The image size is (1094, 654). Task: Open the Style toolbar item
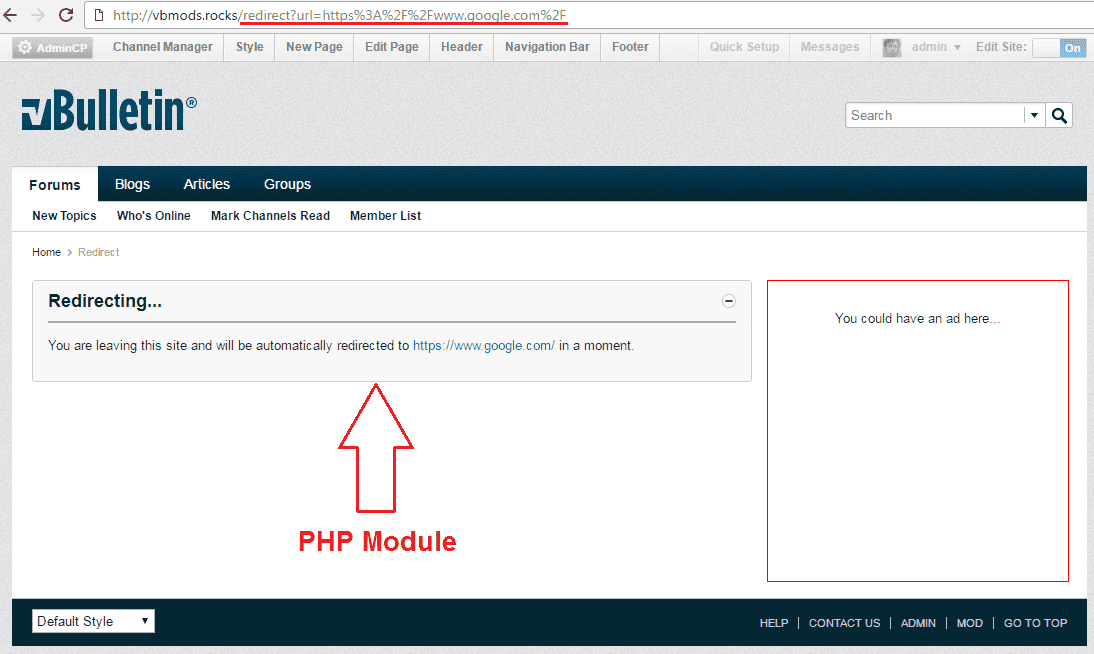coord(249,47)
